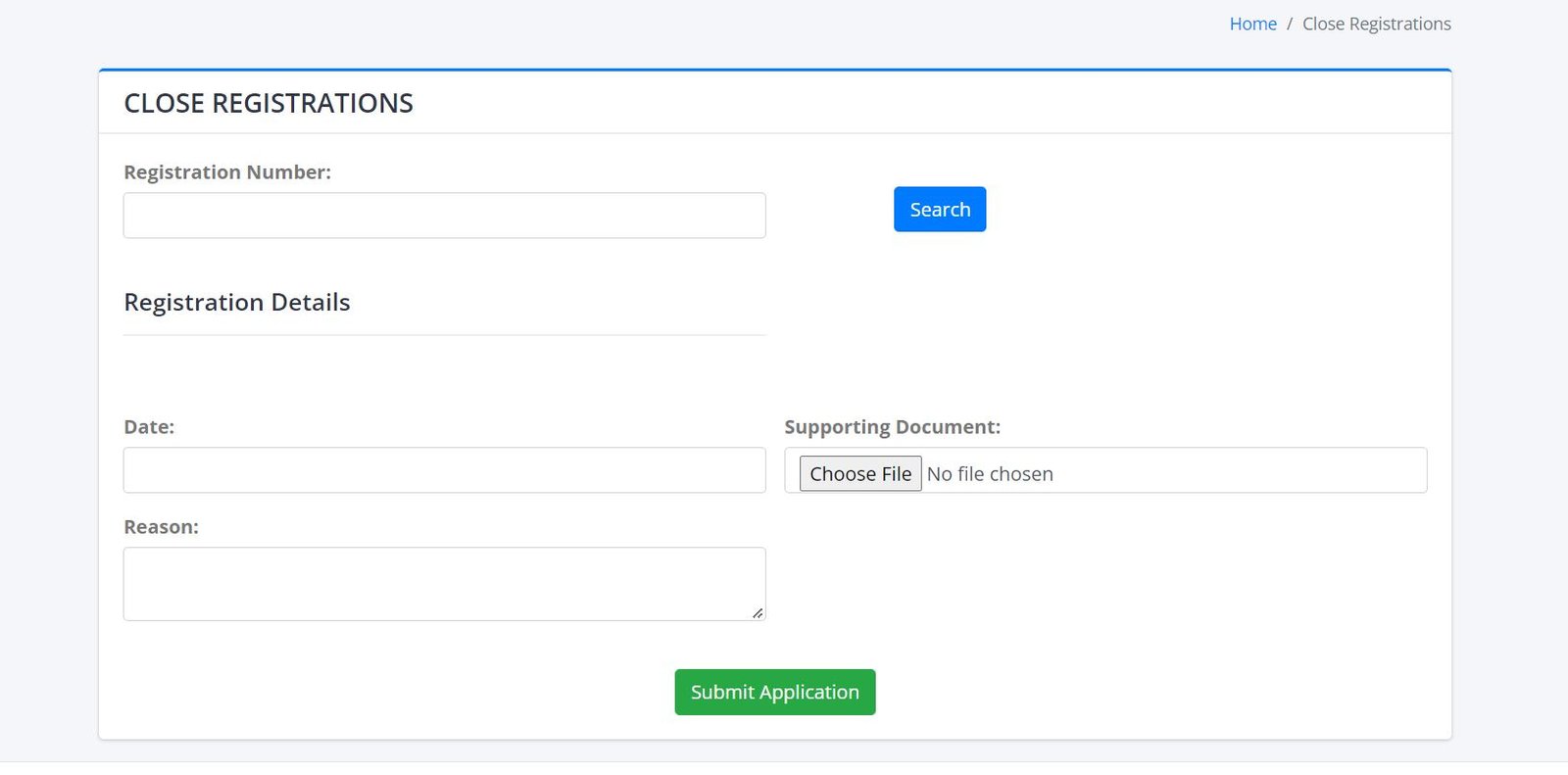Click the Close Registrations breadcrumb text
1568x775 pixels.
click(1376, 24)
